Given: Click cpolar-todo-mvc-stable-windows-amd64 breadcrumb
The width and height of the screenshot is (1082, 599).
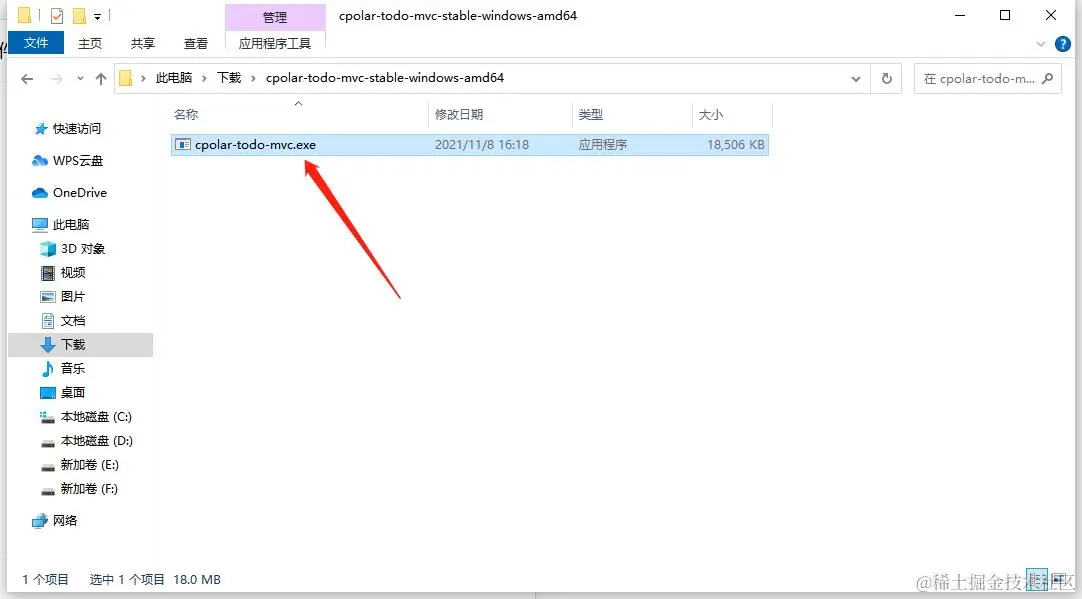Looking at the screenshot, I should (385, 78).
